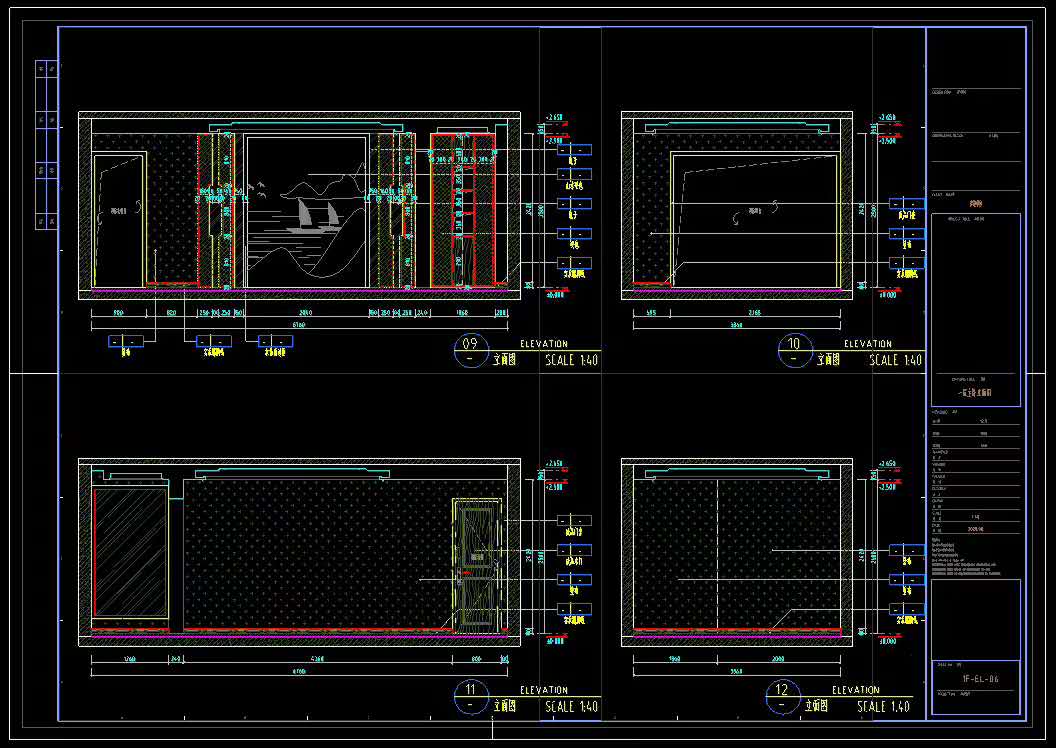Click the leftmost blue tag box below elevation 09
Screen dimensions: 1056x748
[125, 341]
